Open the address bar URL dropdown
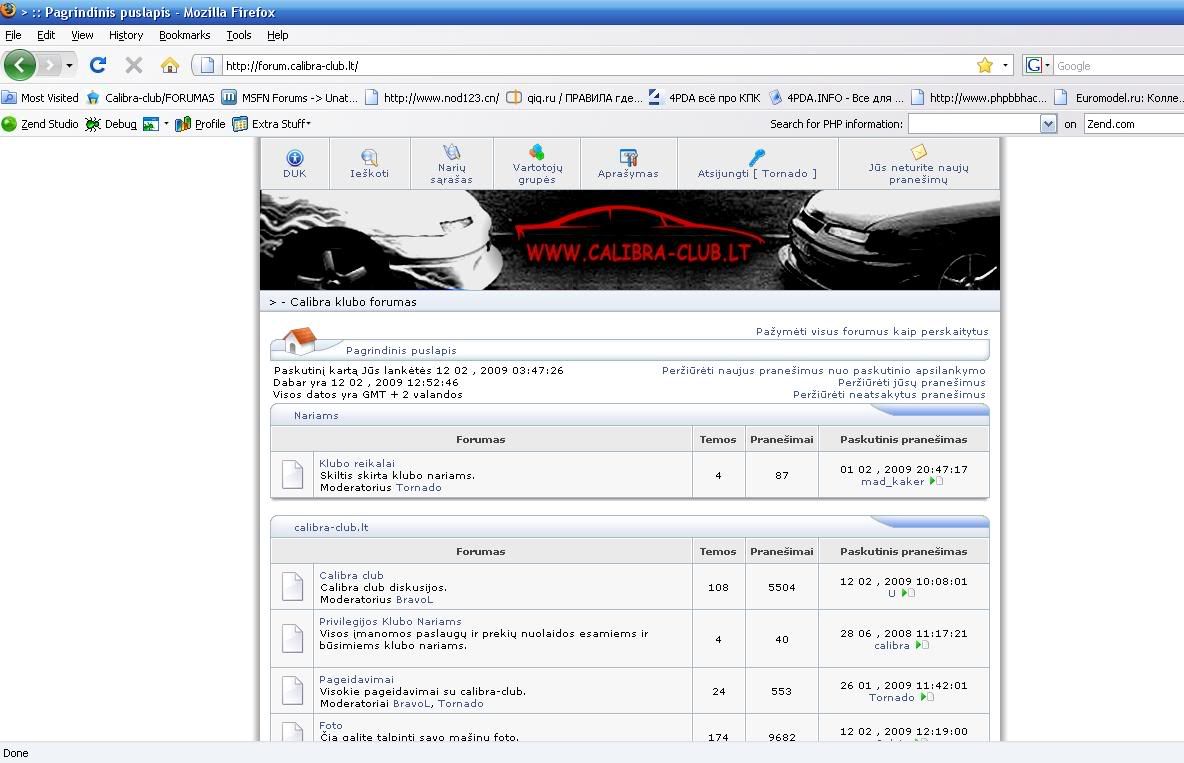The width and height of the screenshot is (1184, 763). coord(1006,65)
